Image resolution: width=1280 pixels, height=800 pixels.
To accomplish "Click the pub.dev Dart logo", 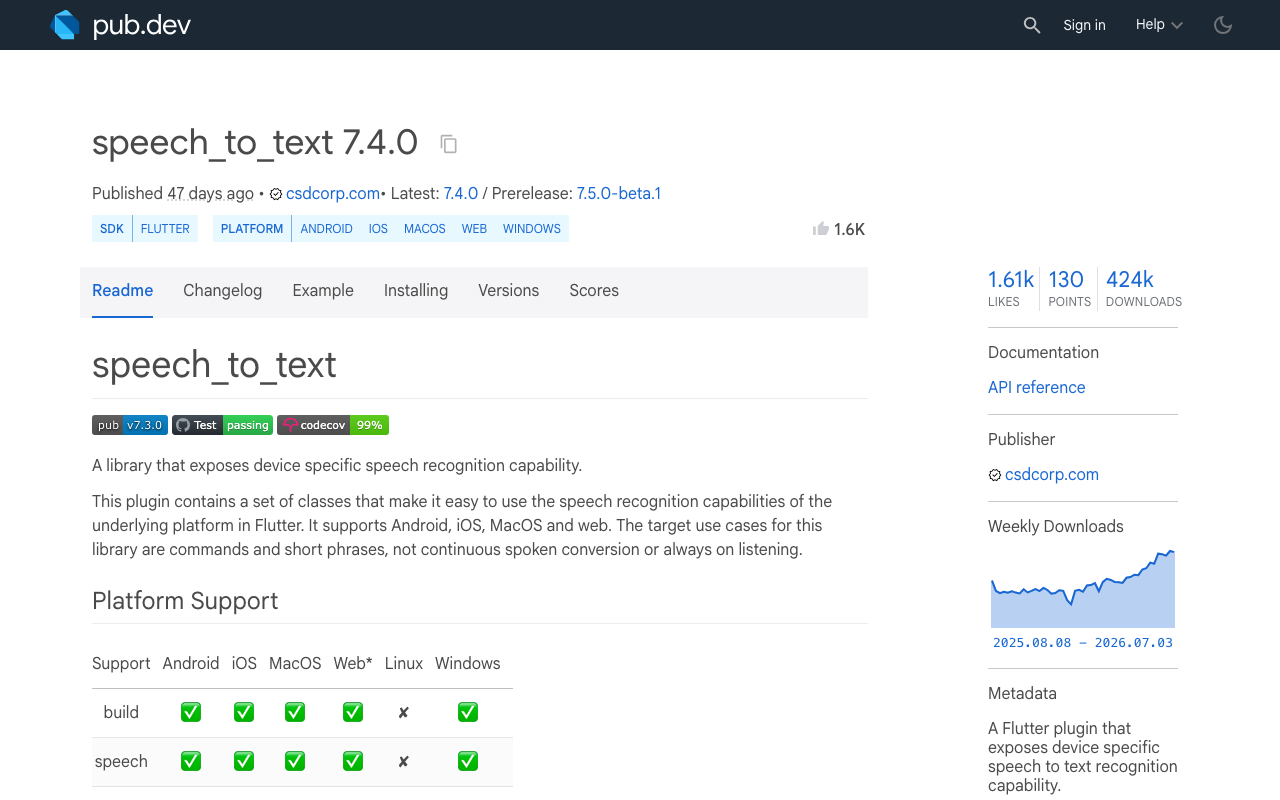I will tap(65, 25).
